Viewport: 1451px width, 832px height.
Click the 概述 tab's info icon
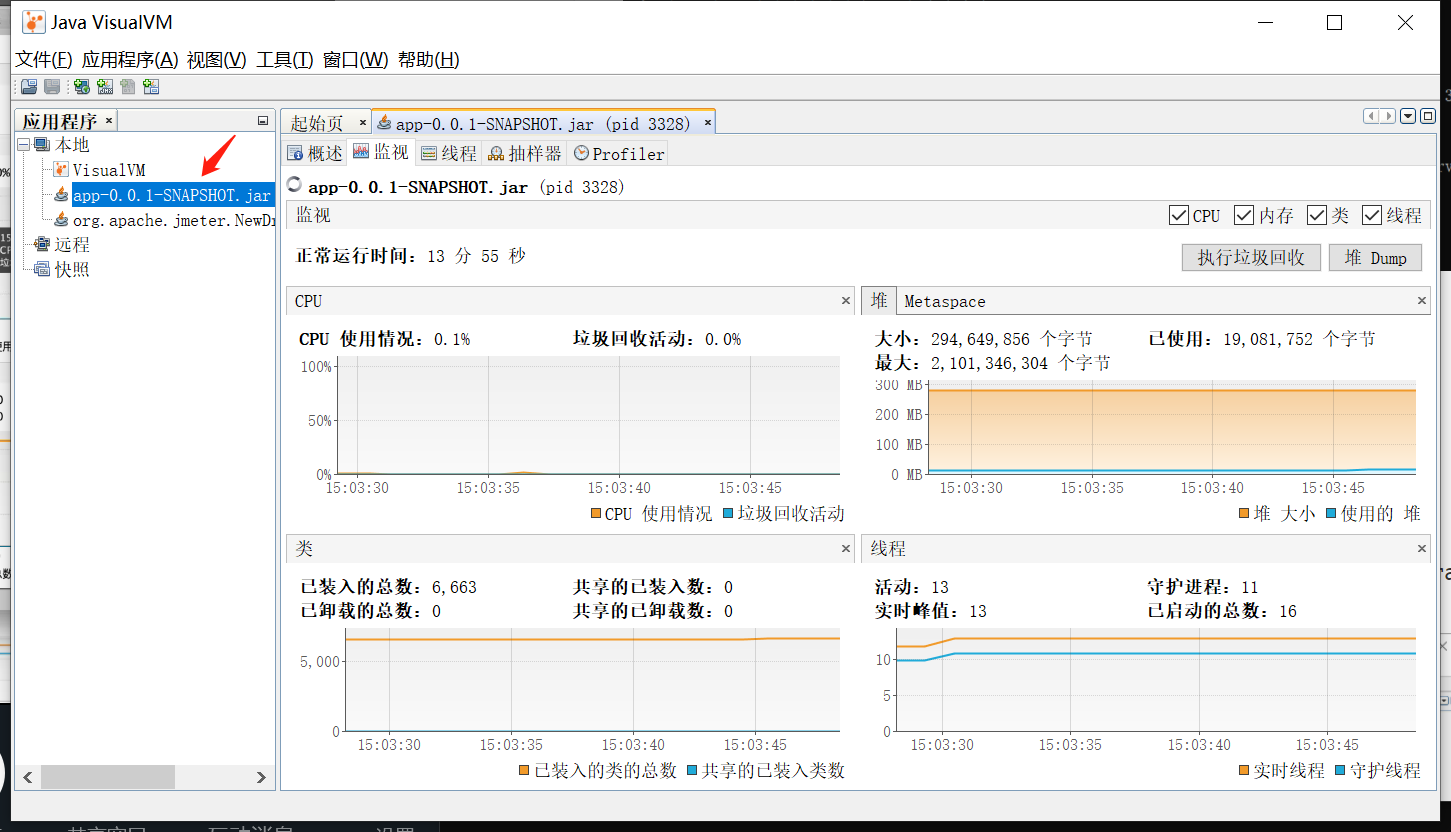click(295, 153)
